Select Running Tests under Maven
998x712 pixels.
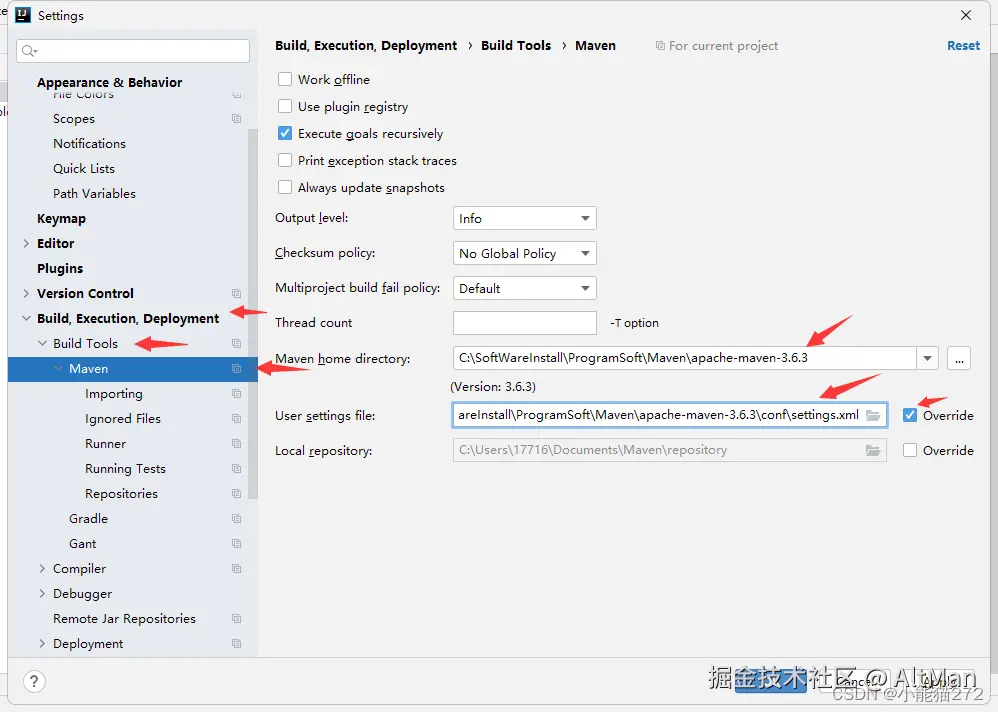pos(125,469)
